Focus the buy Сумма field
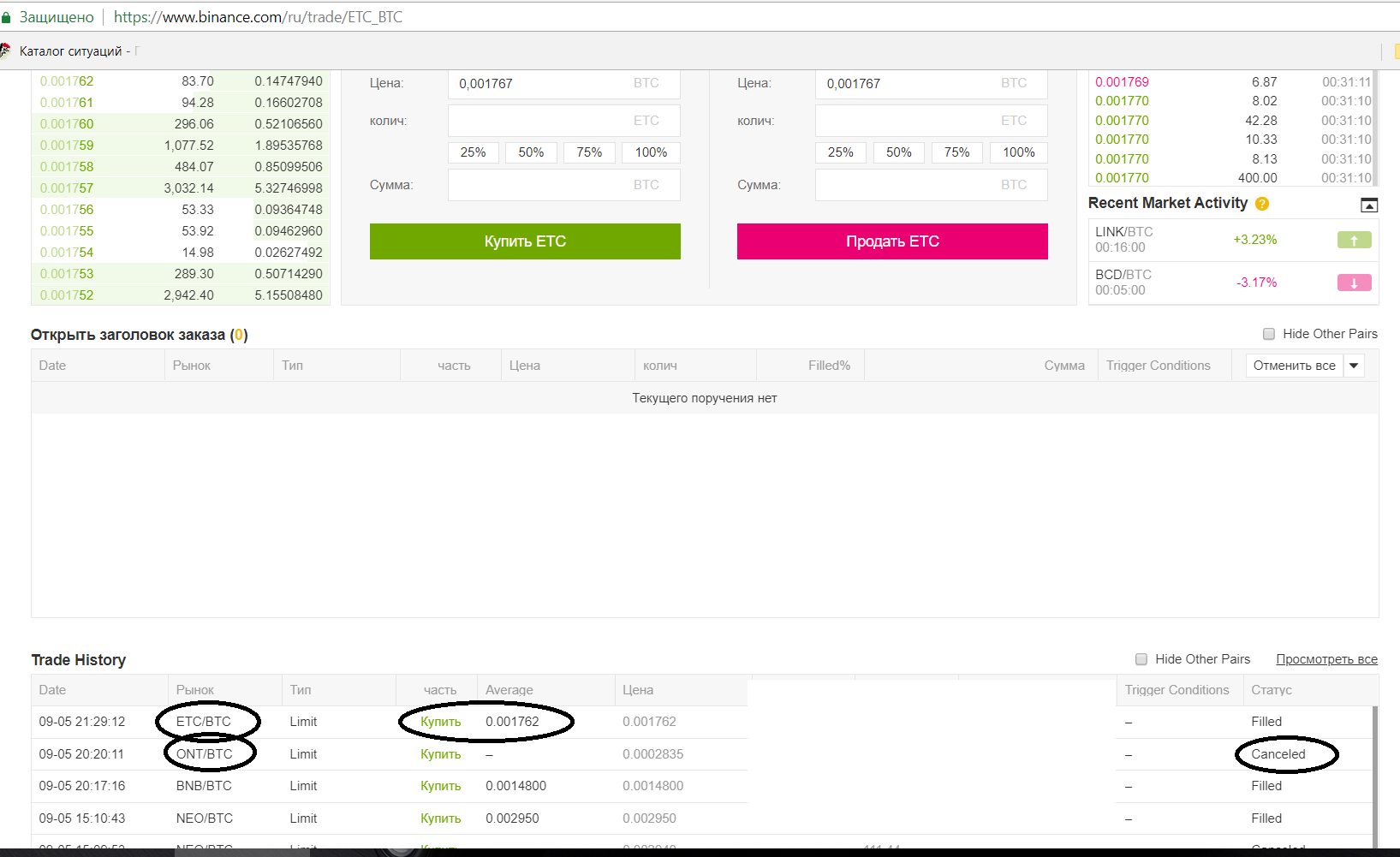Screen dimensions: 1400x857 [x=564, y=185]
